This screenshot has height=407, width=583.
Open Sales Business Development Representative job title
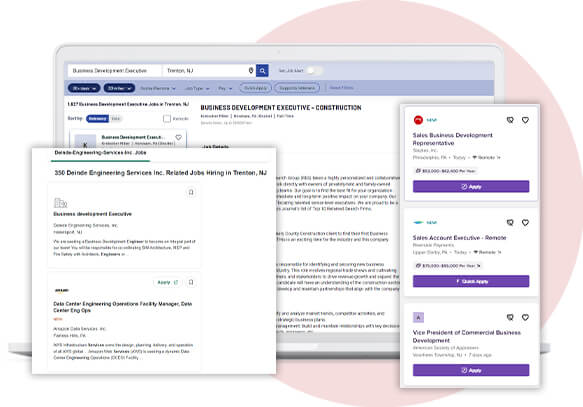[x=452, y=139]
